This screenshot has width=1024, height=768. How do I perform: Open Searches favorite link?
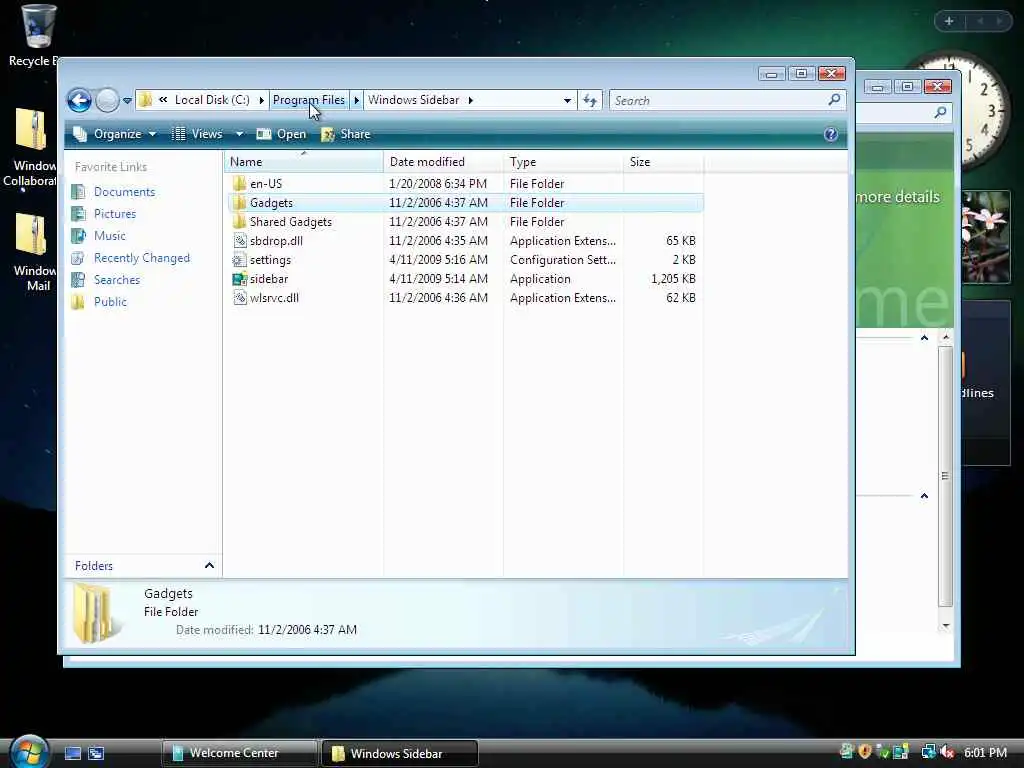(x=117, y=280)
